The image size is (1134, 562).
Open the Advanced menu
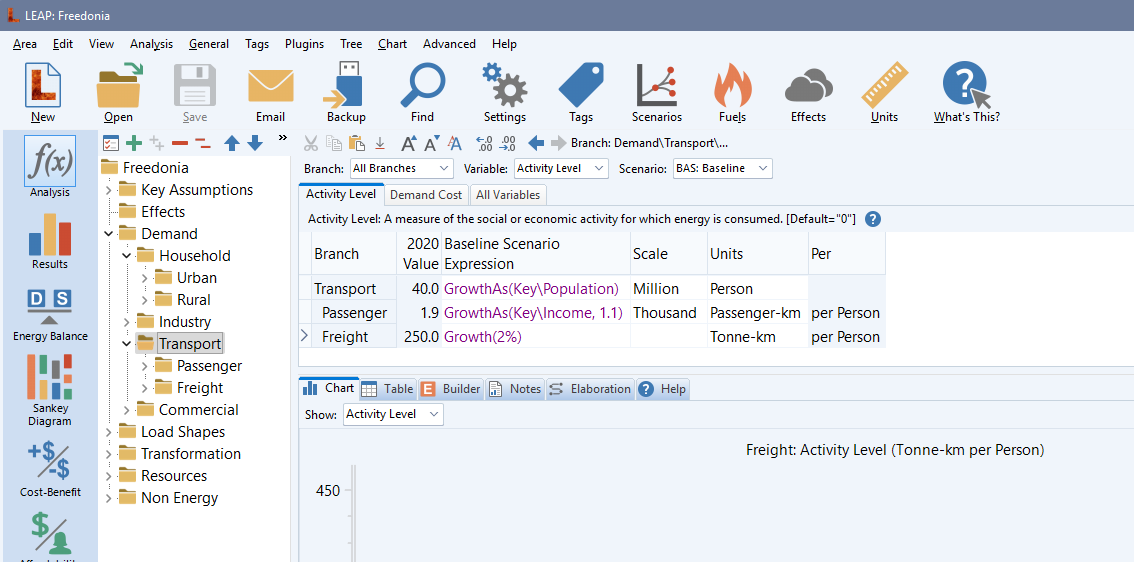click(x=449, y=44)
